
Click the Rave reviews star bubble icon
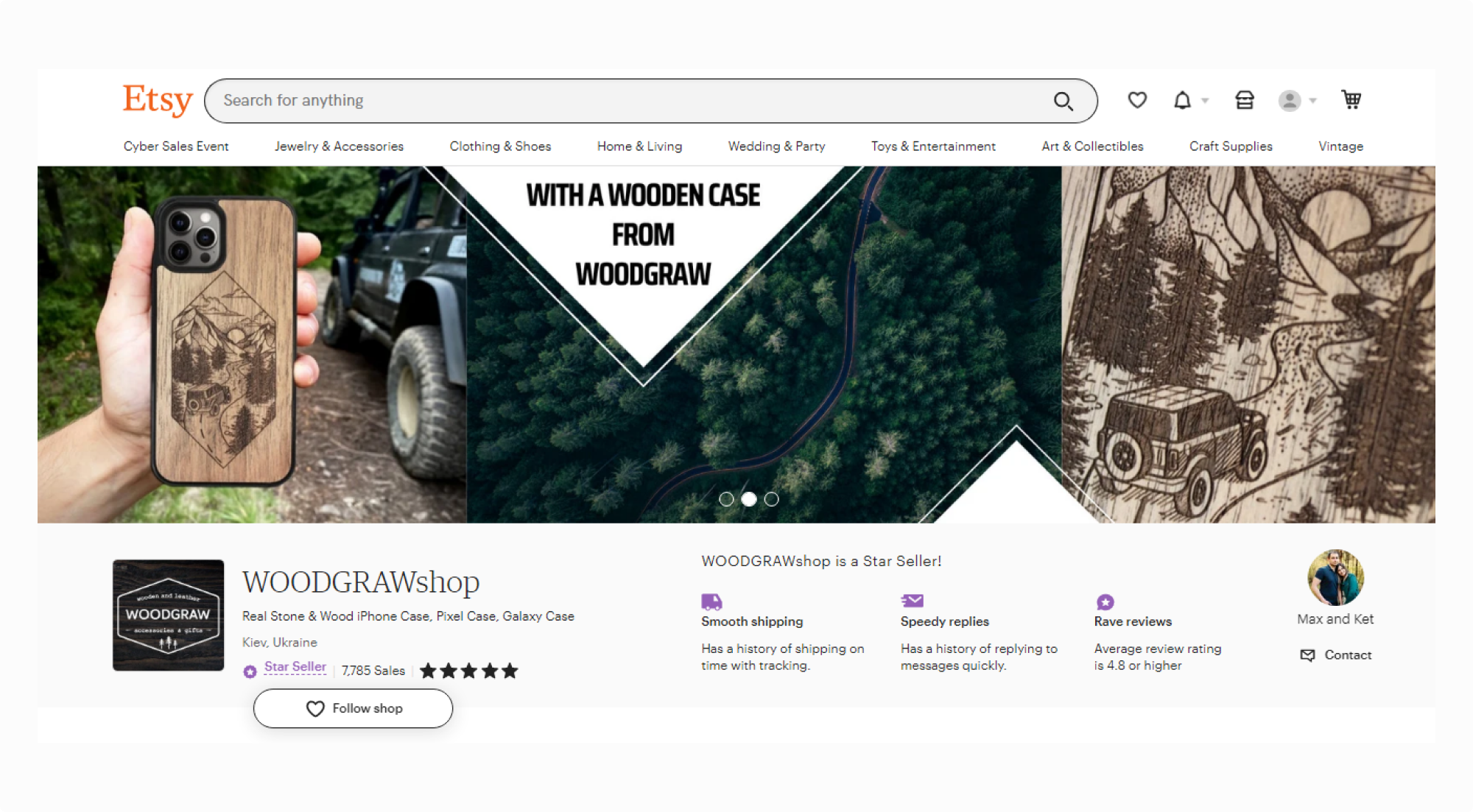1105,602
